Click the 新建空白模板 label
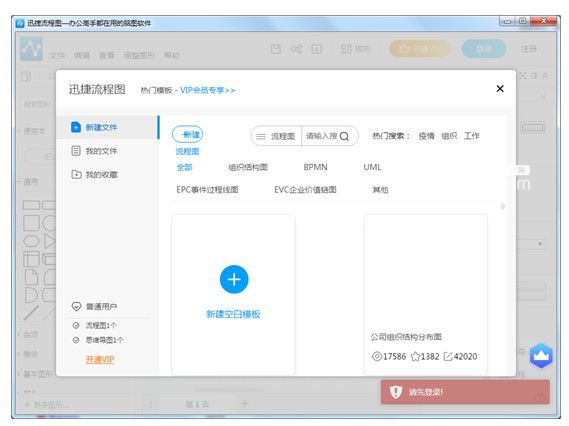569x426 pixels. point(233,314)
